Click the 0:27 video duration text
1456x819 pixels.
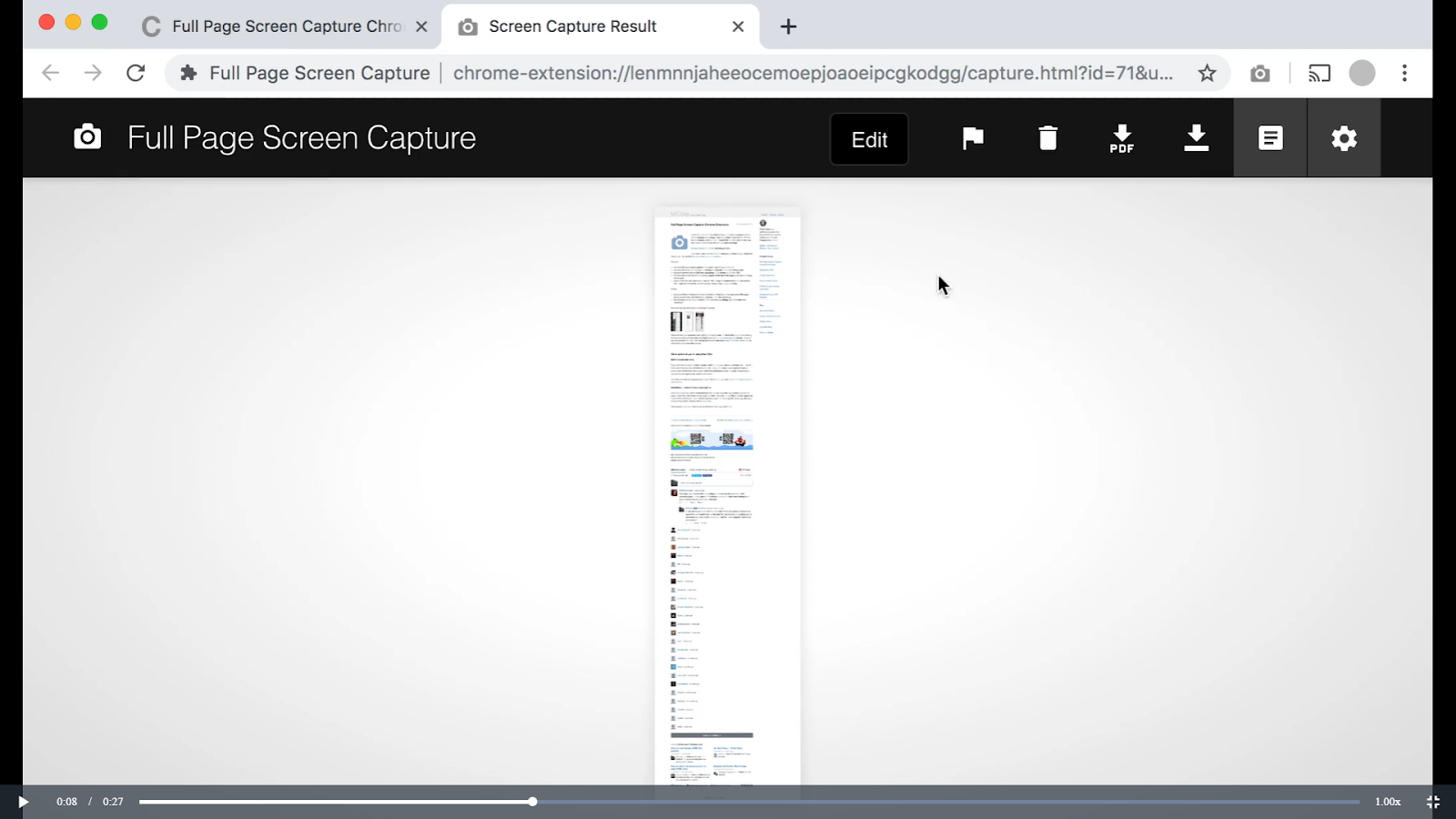(x=113, y=802)
